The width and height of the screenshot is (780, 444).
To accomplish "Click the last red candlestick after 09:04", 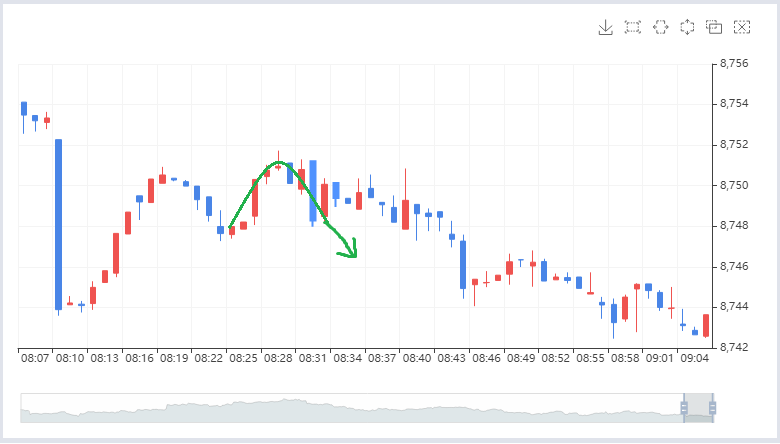I will (x=706, y=326).
